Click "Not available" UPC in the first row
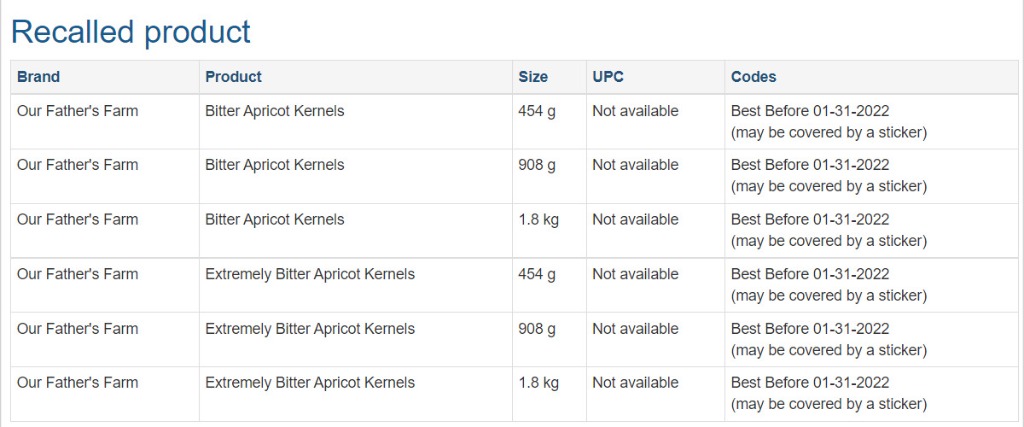 (635, 111)
